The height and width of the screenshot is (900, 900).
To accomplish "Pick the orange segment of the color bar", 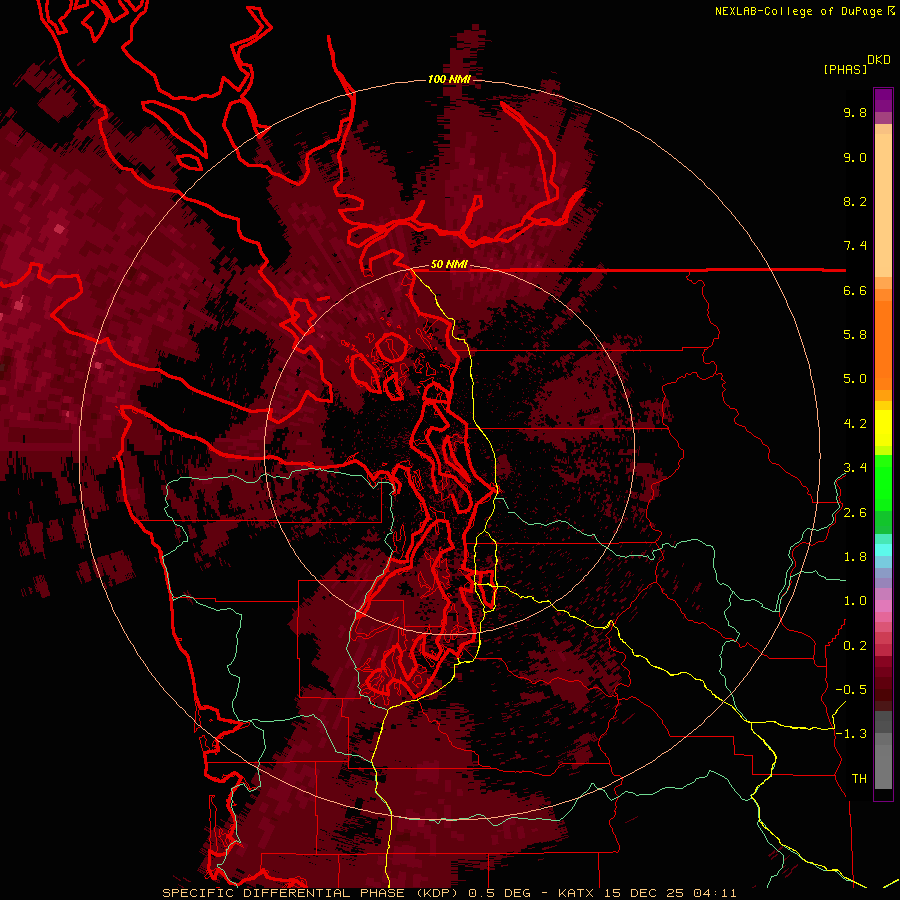I will point(883,344).
